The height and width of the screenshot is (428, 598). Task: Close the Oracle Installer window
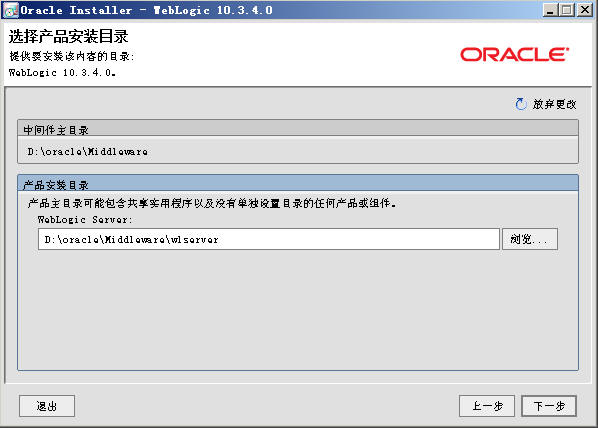(585, 10)
